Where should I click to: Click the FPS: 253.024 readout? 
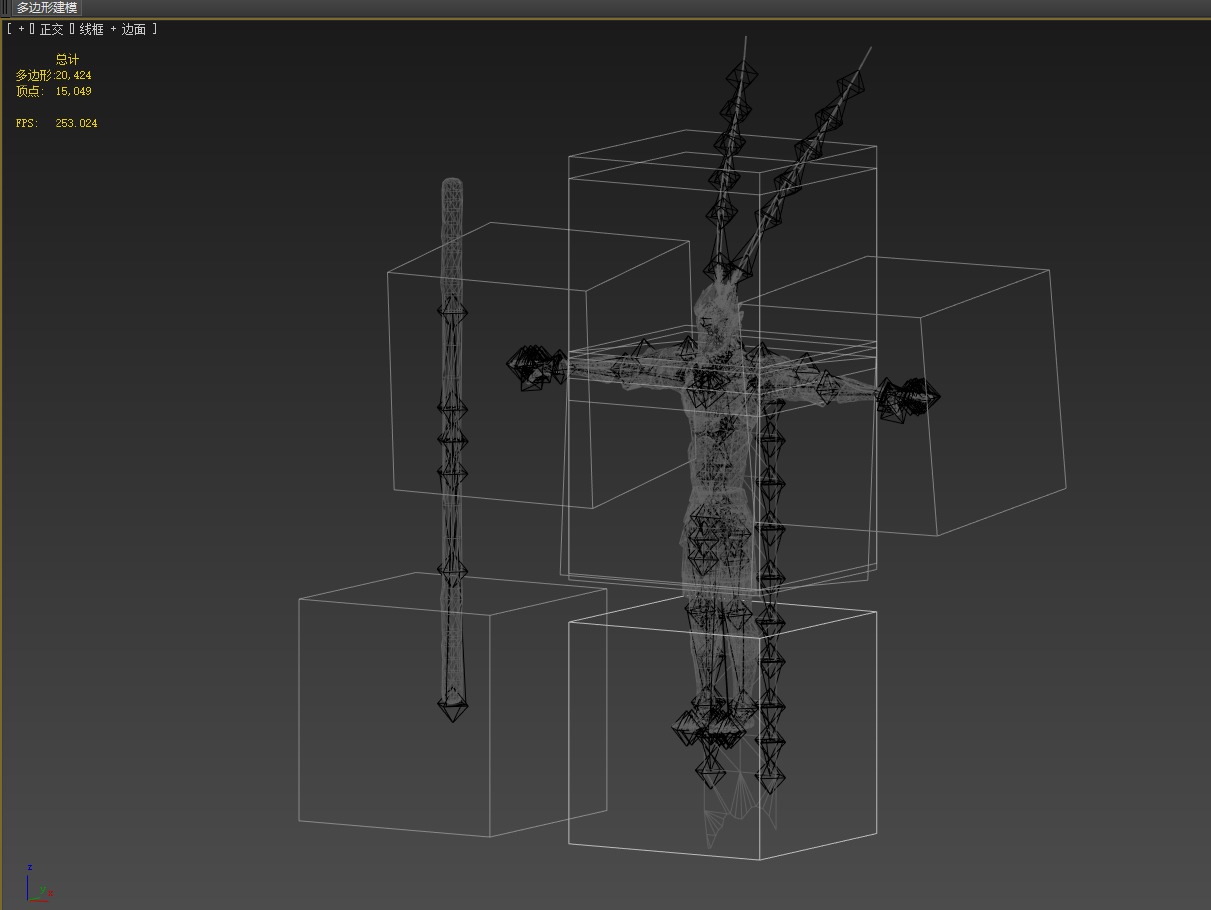57,123
